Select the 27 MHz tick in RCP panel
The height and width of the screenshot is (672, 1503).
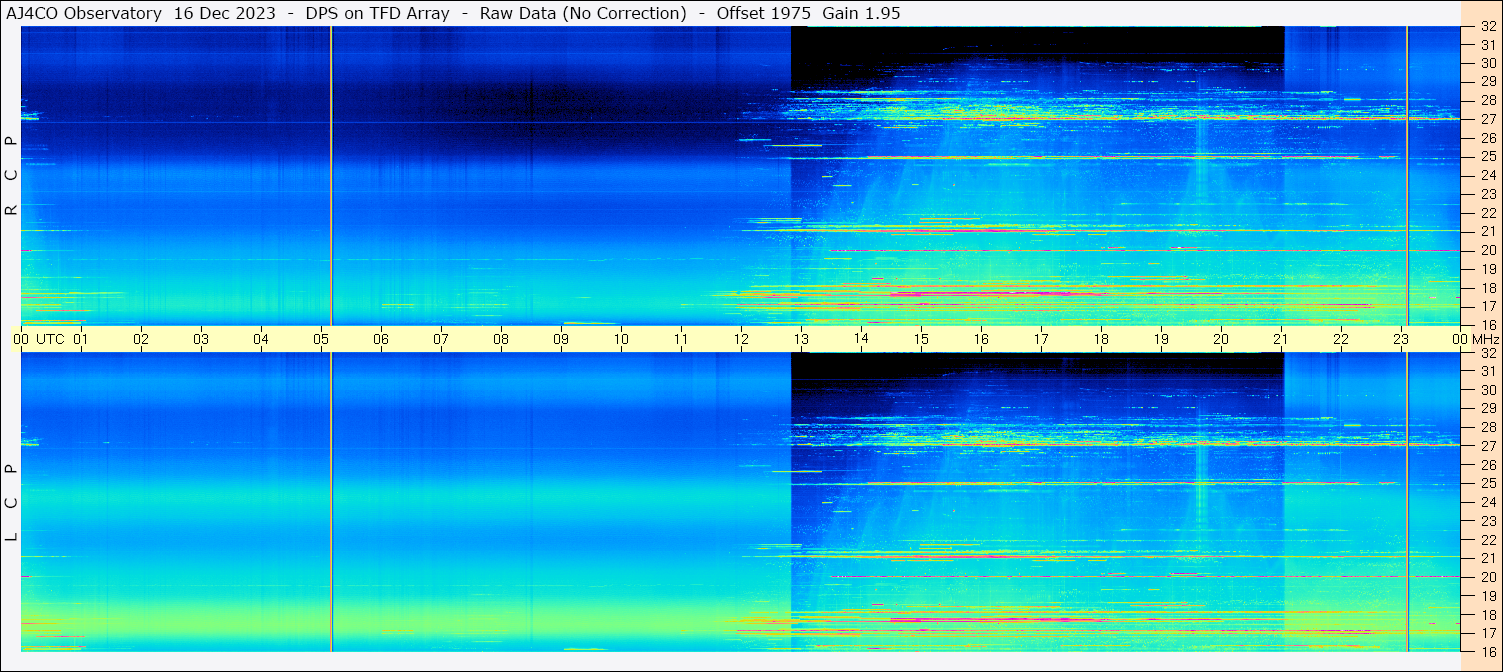[x=1487, y=119]
